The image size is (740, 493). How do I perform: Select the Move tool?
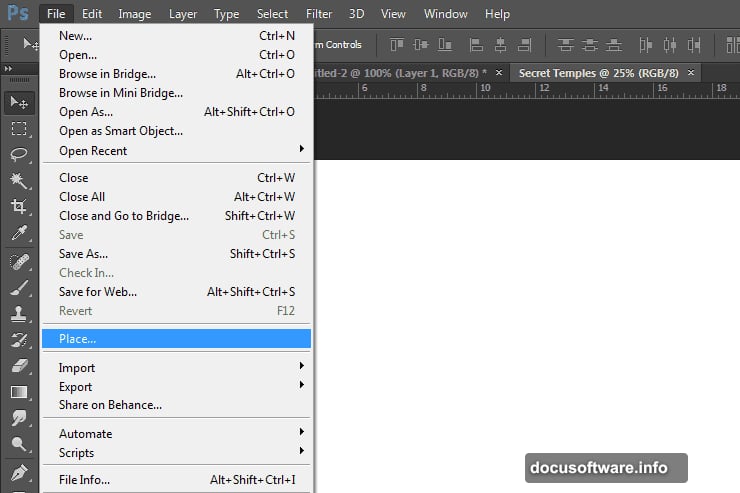pyautogui.click(x=18, y=102)
